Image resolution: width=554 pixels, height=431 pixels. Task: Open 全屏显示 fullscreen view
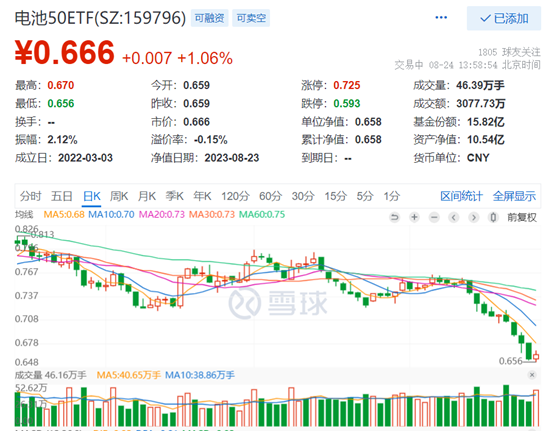click(x=514, y=196)
